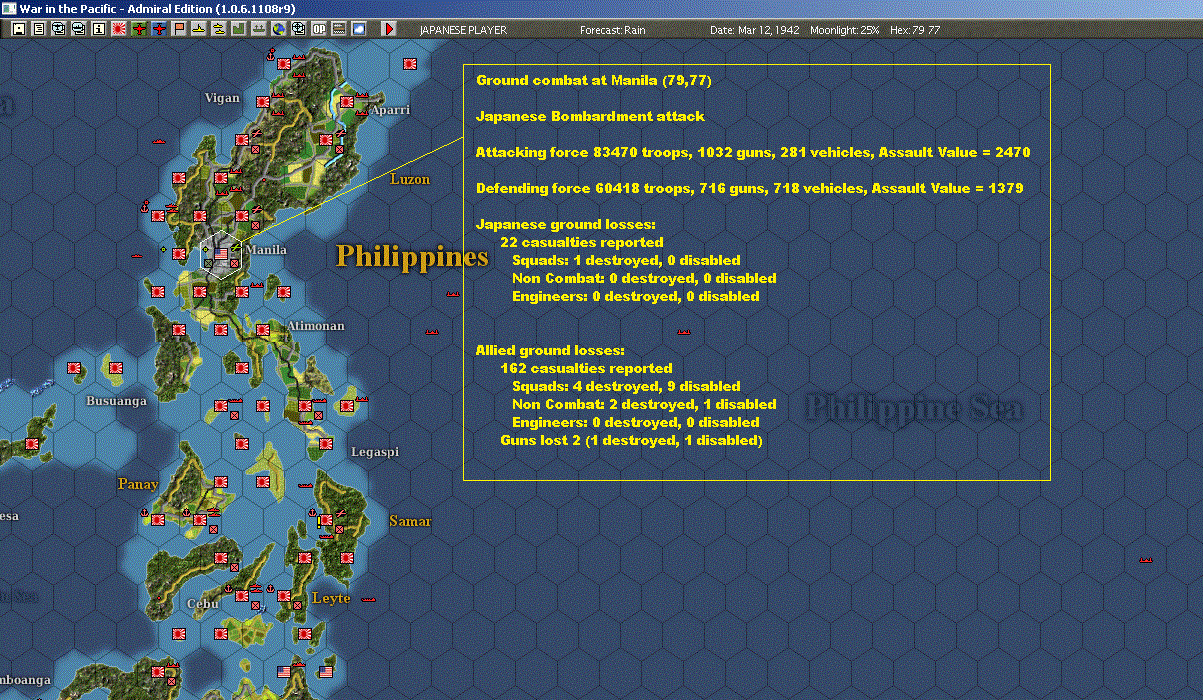Image resolution: width=1203 pixels, height=700 pixels.
Task: Click the red play arrow toolbar icon
Action: pyautogui.click(x=389, y=29)
